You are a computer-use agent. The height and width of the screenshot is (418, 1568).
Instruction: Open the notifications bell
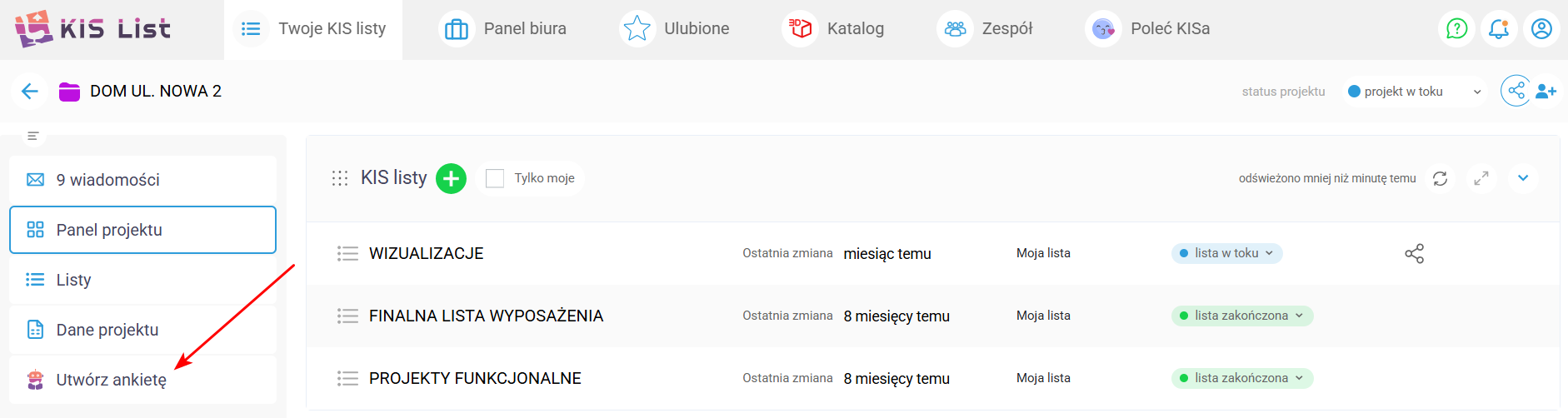pyautogui.click(x=1499, y=29)
